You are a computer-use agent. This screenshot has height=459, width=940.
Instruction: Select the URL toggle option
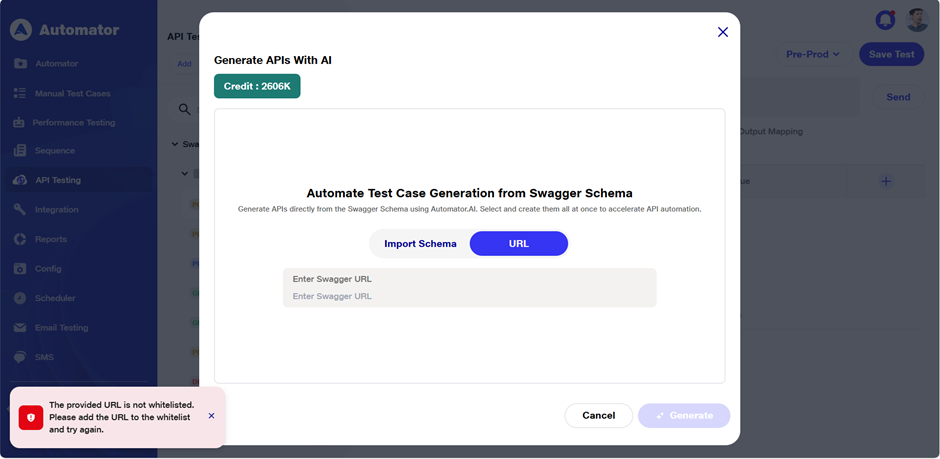(518, 244)
